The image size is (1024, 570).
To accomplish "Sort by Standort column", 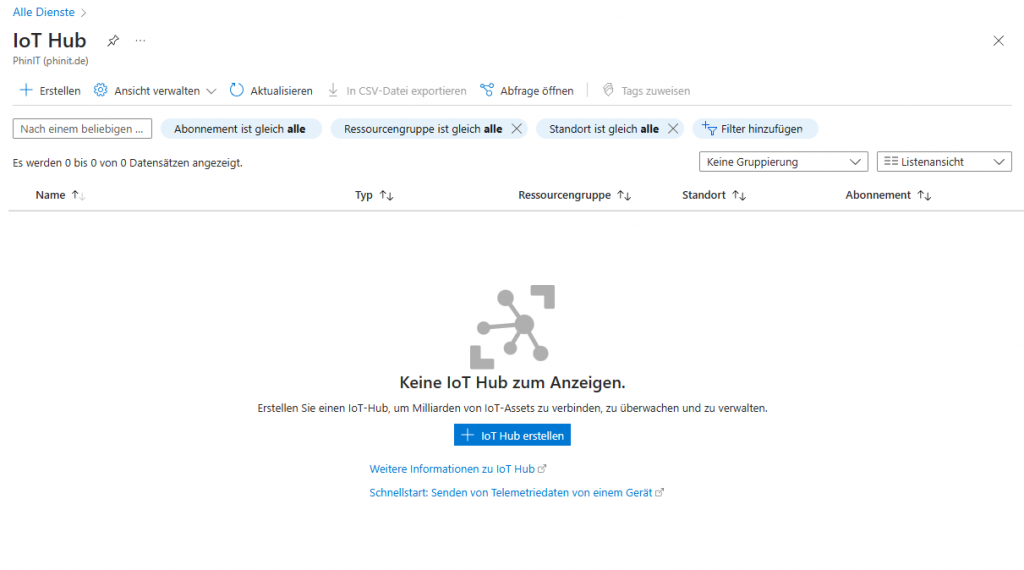I will [714, 195].
